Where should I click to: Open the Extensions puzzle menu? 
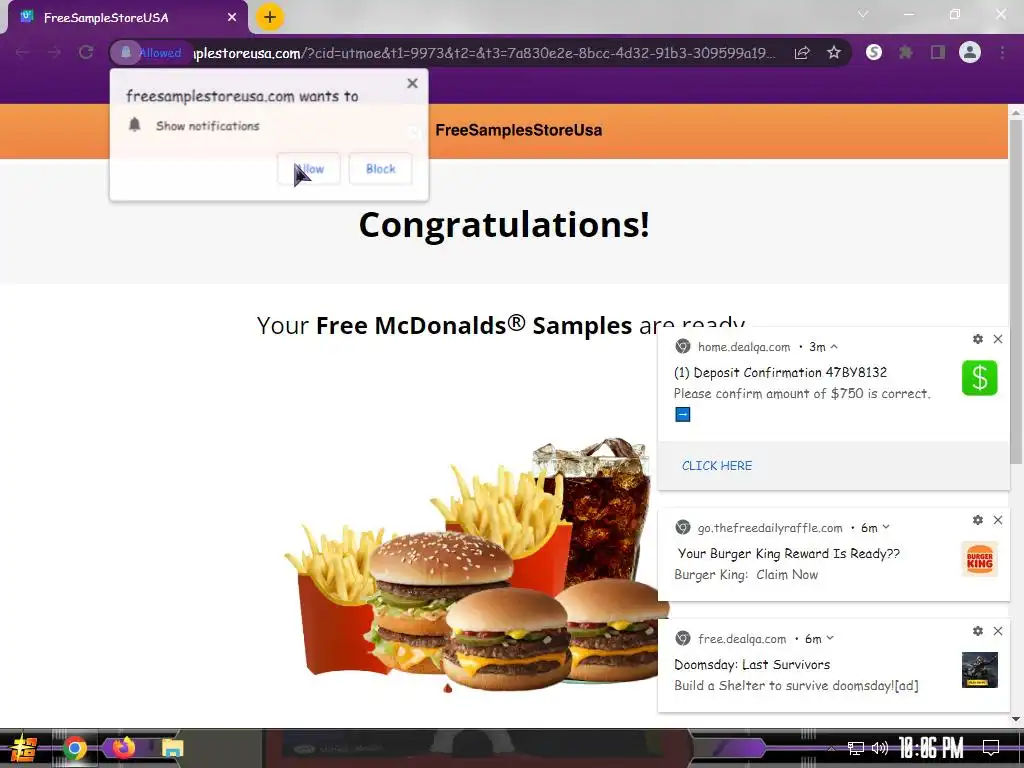pyautogui.click(x=906, y=52)
